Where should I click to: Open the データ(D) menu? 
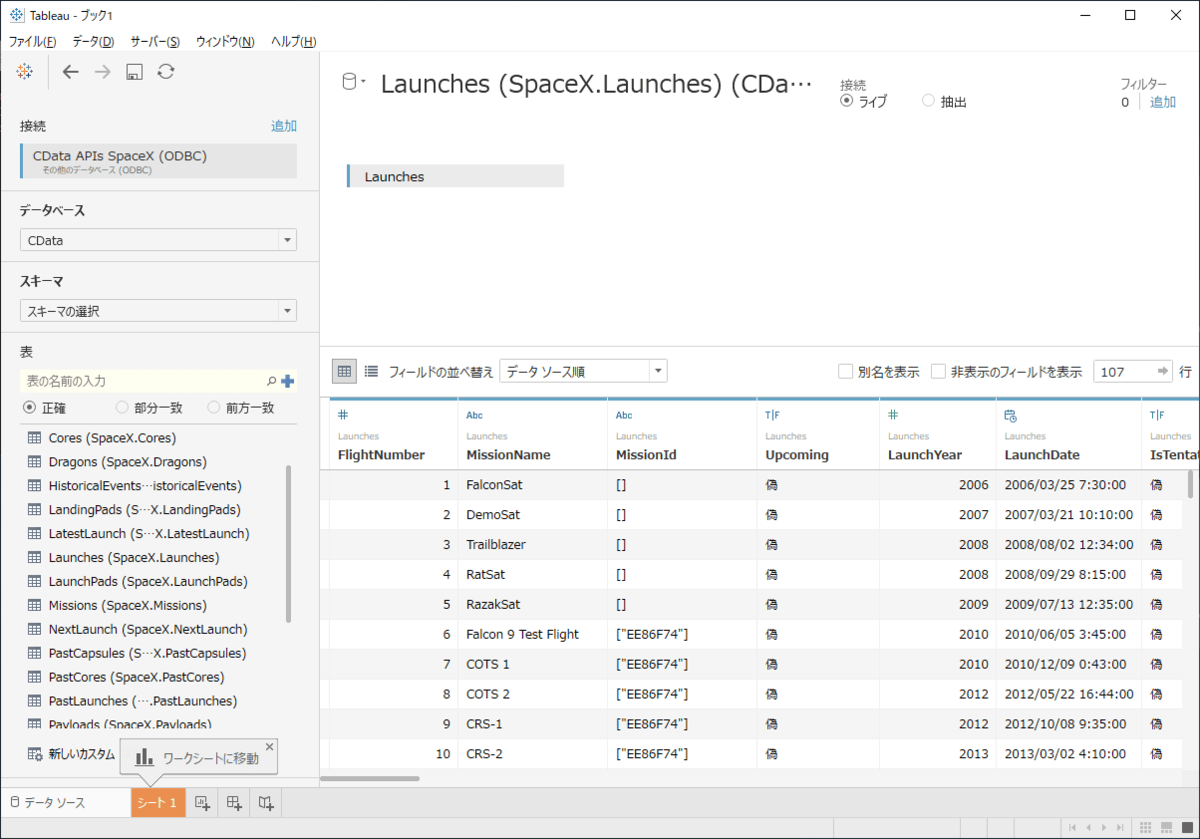(93, 41)
